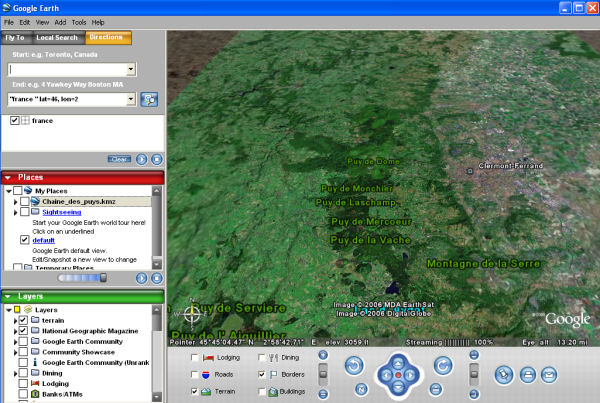600x403 pixels.
Task: Open the Add menu
Action: 60,22
